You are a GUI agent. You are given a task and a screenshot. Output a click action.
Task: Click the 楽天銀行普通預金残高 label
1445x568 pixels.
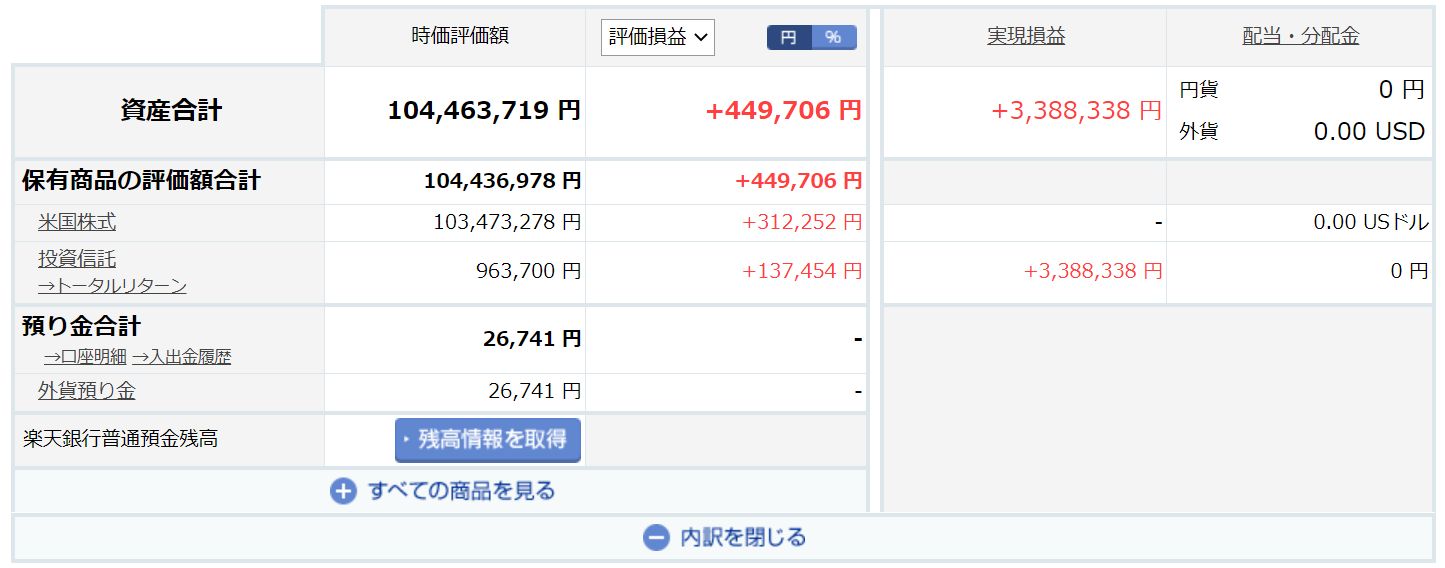[x=120, y=438]
